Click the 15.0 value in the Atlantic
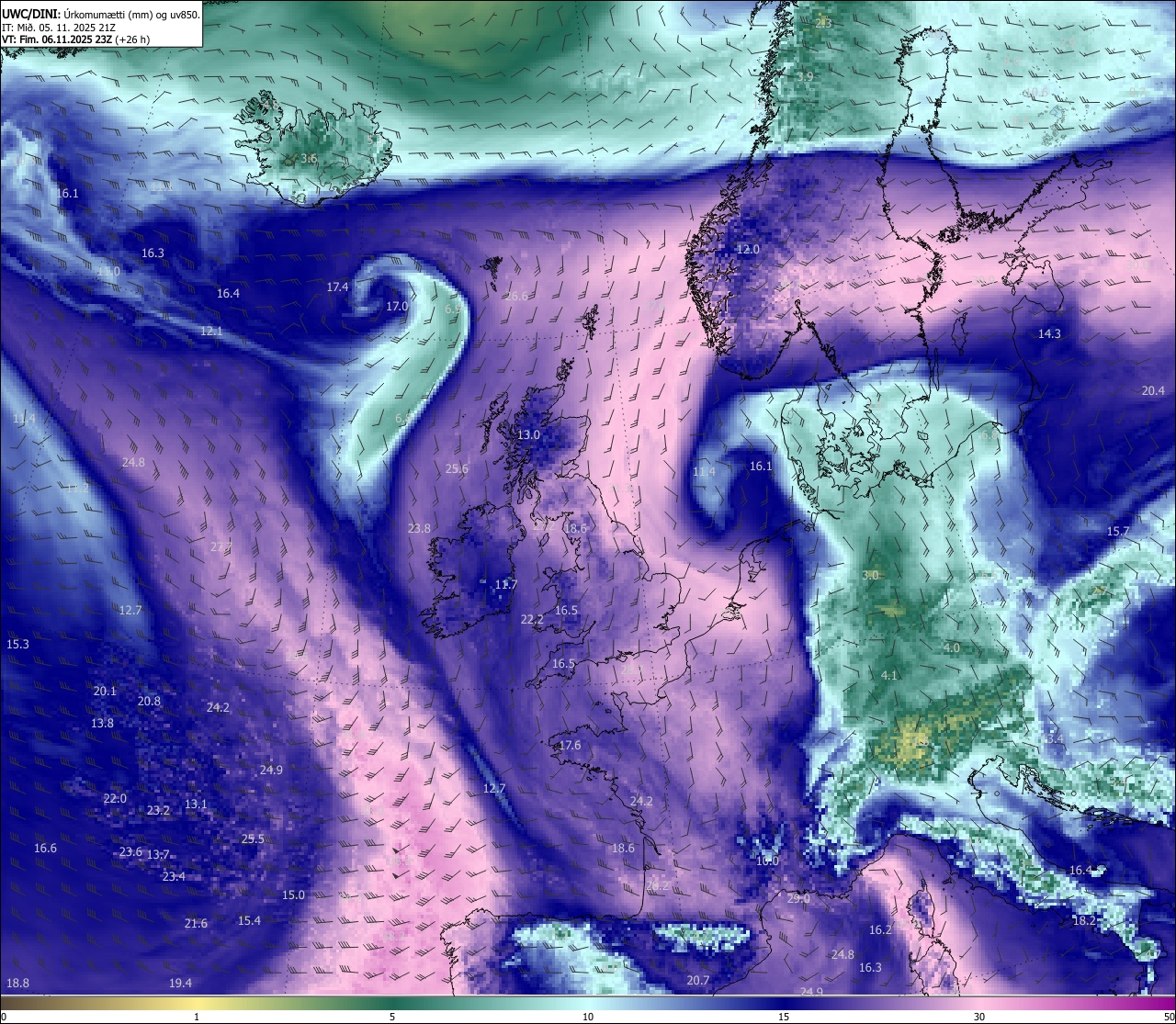 pyautogui.click(x=293, y=895)
